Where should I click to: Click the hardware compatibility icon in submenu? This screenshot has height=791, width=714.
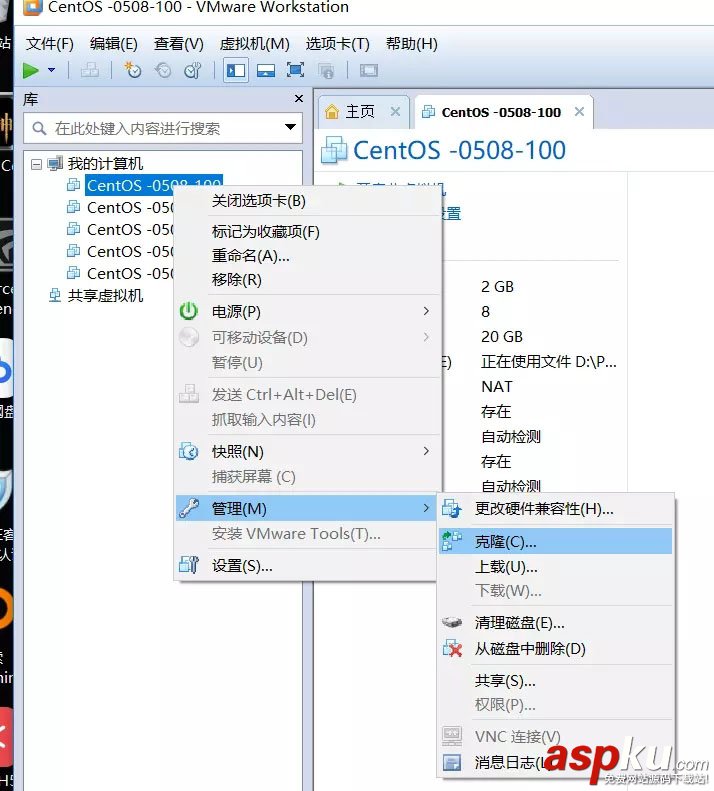(452, 509)
